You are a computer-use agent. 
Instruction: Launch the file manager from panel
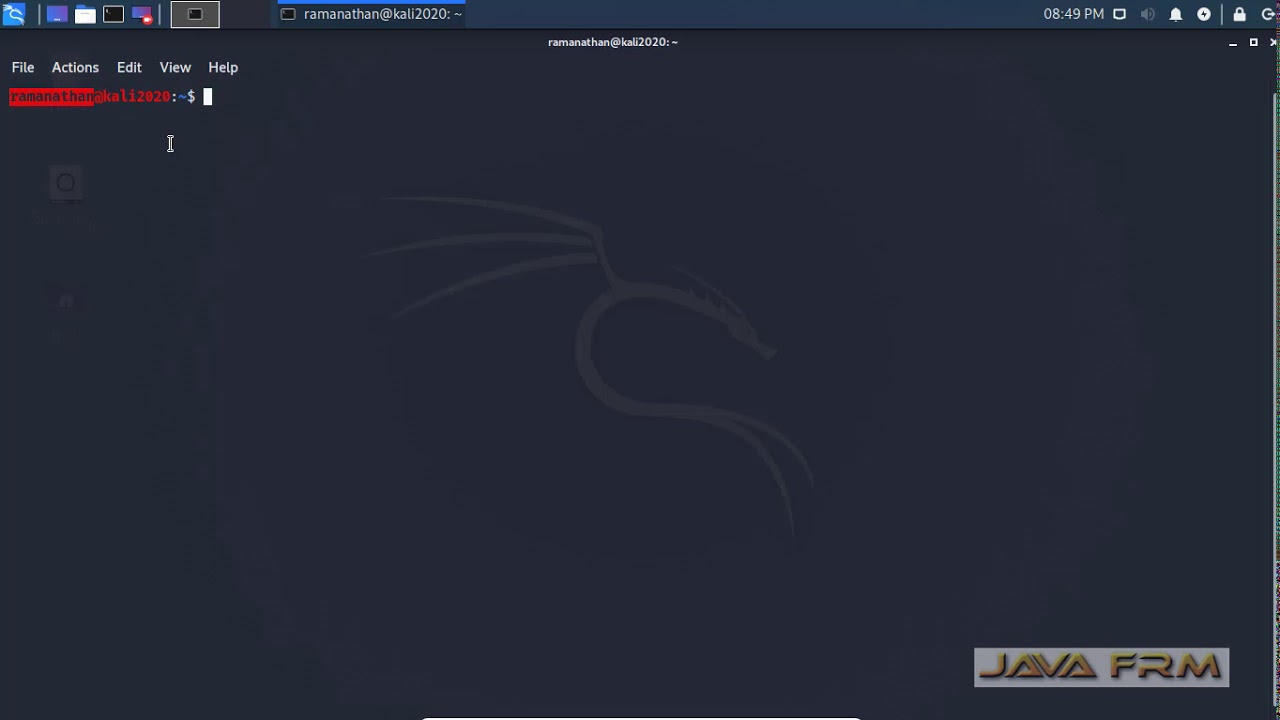coord(85,14)
